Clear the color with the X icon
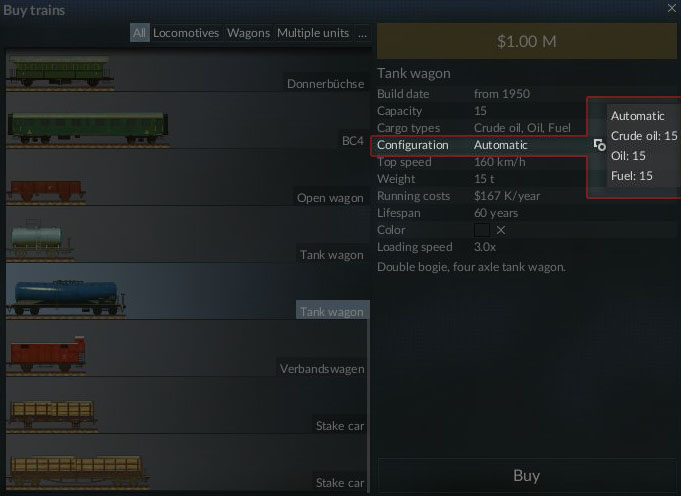The height and width of the screenshot is (496, 681). pos(501,230)
